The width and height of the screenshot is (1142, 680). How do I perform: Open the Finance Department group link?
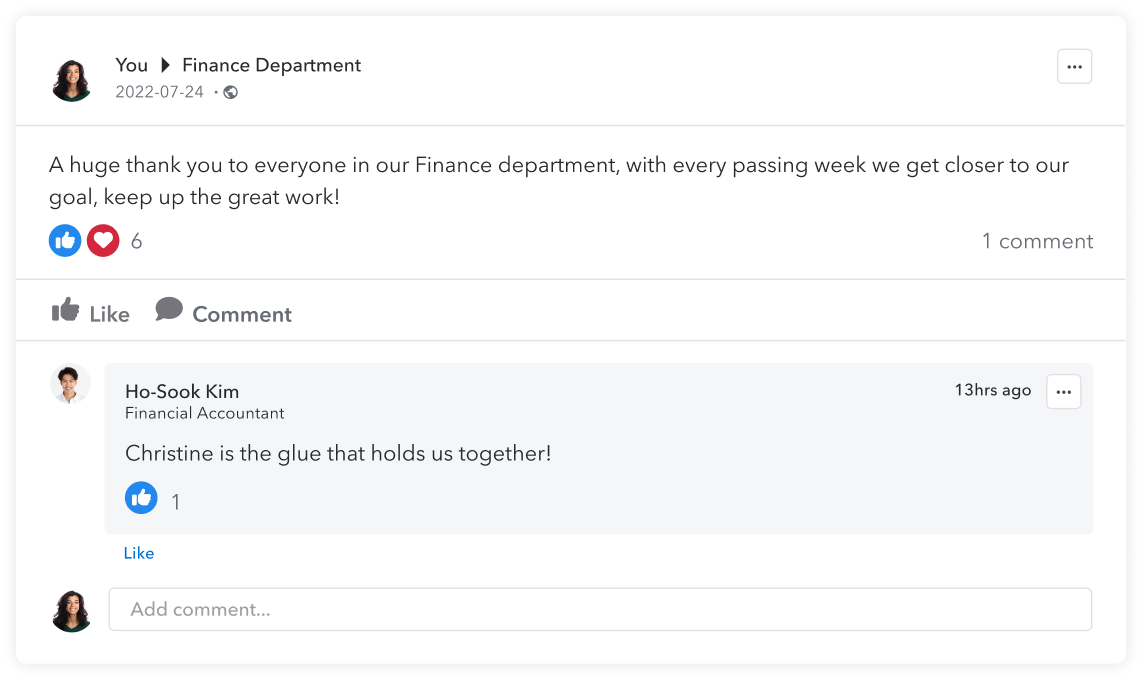point(271,66)
